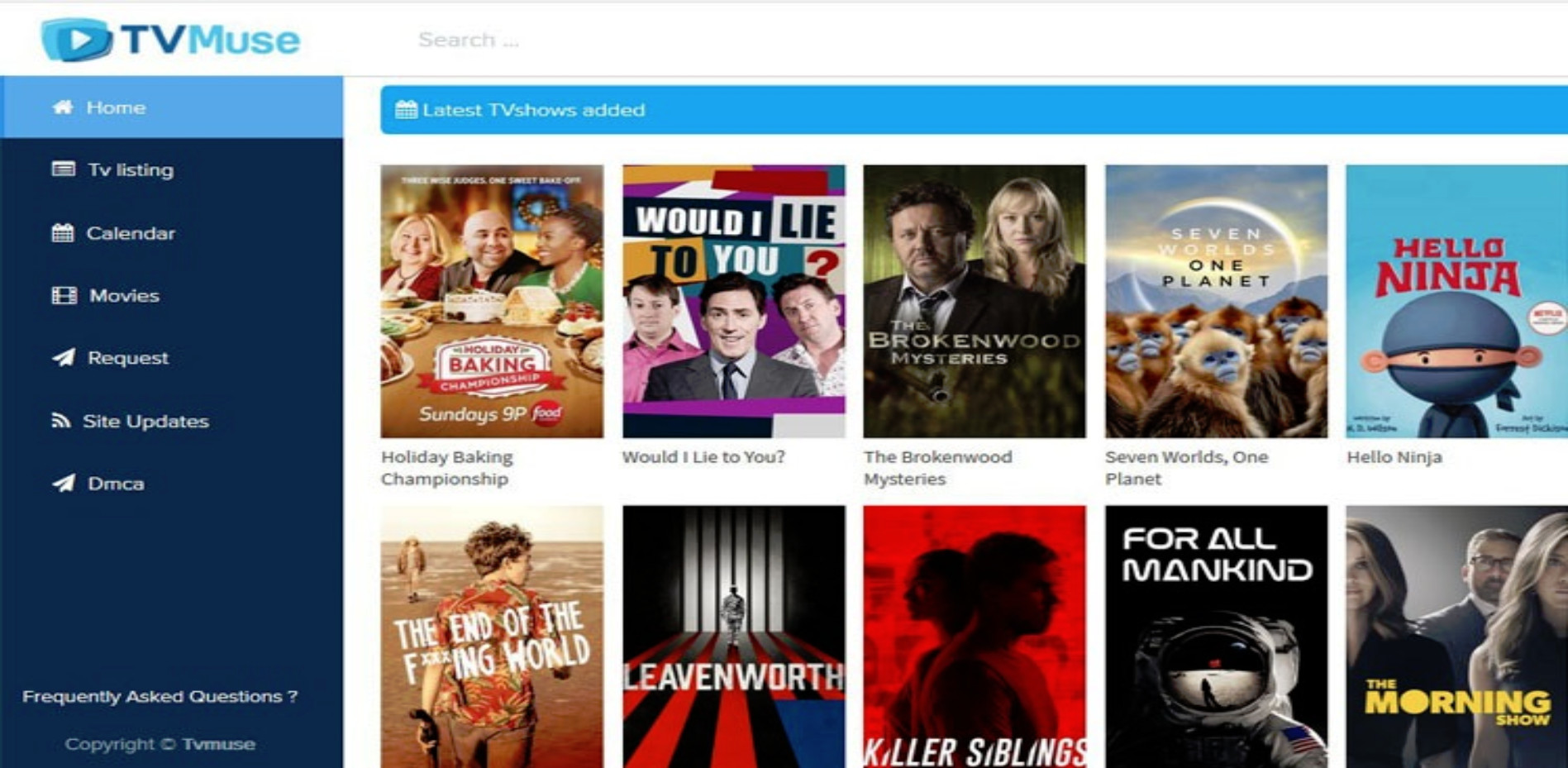The width and height of the screenshot is (1568, 768).
Task: Click the Frequently Asked Questions link
Action: [x=160, y=696]
